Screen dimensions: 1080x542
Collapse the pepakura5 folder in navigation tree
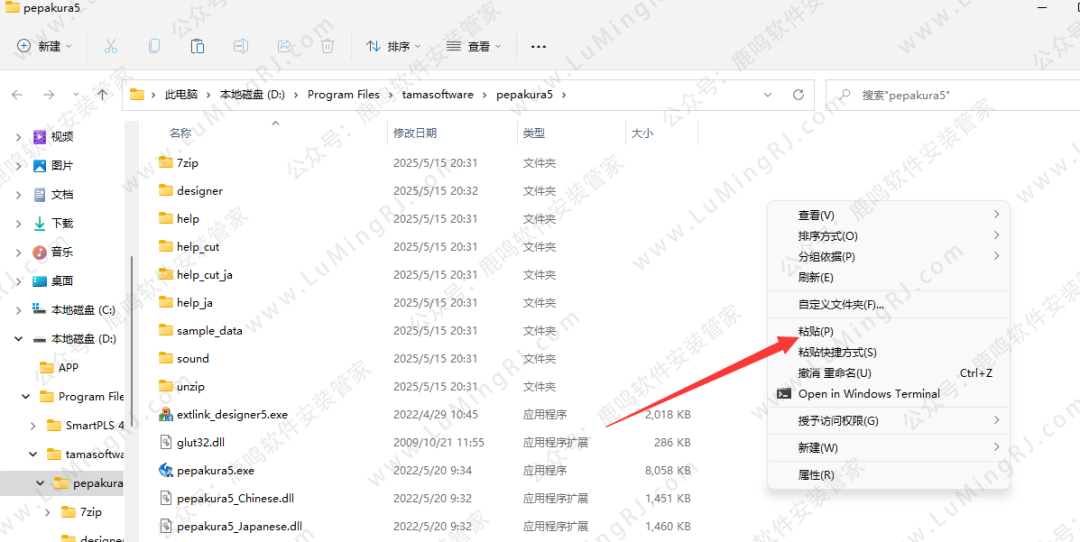[40, 483]
